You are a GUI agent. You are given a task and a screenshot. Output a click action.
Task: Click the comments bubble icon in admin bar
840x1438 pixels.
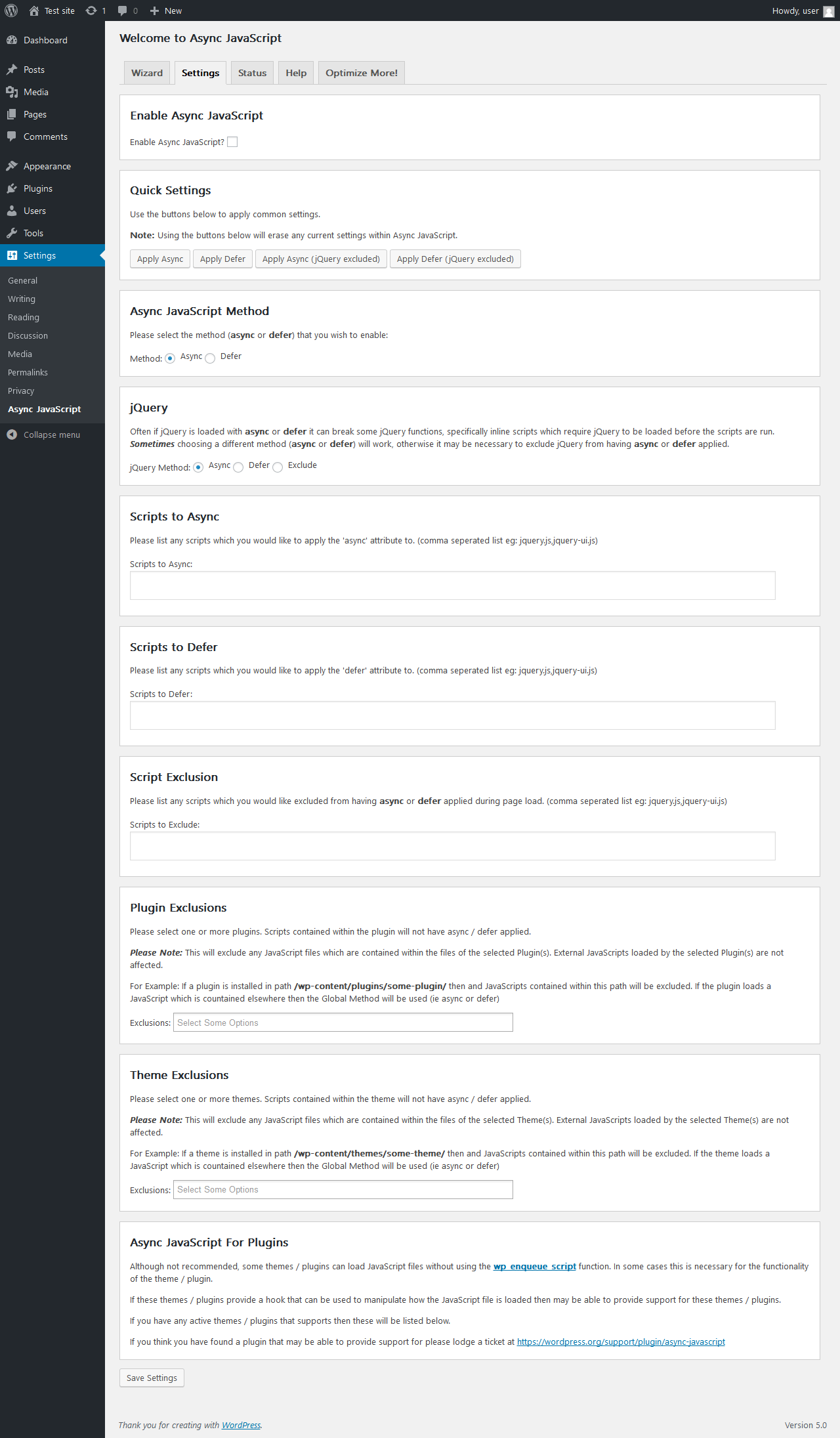click(123, 11)
